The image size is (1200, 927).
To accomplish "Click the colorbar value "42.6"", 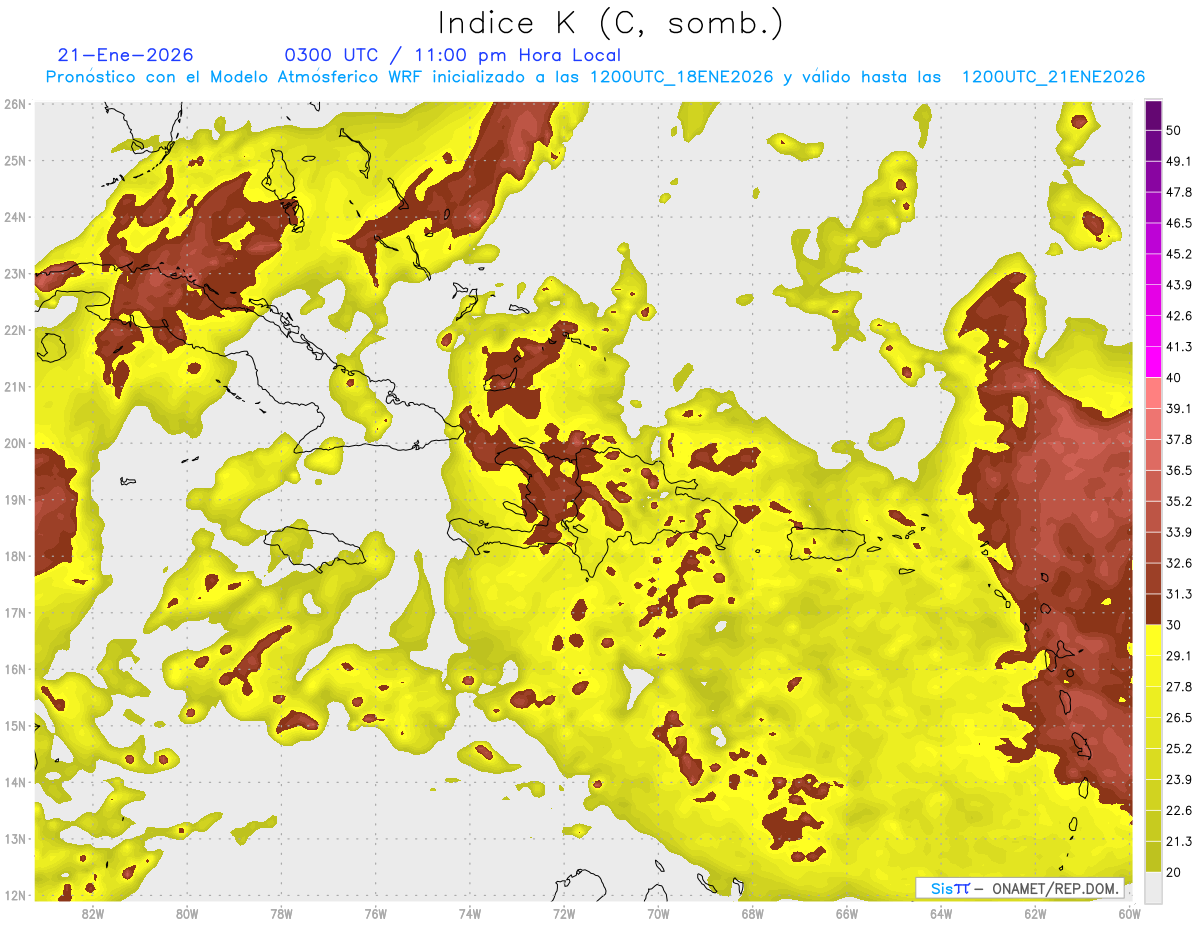I will click(1178, 316).
